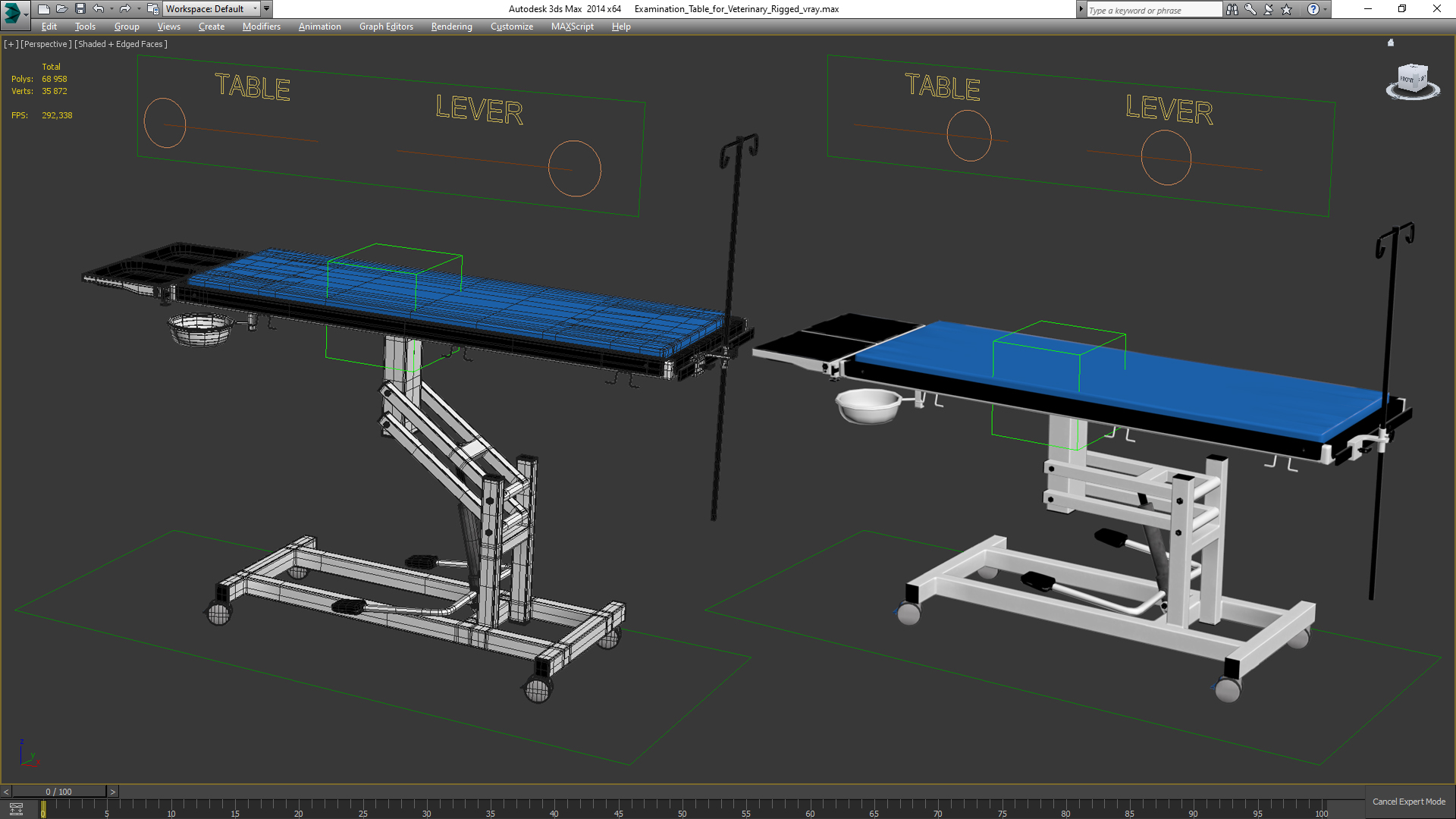Viewport: 1456px width, 819px height.
Task: Restore down the 3ds Max window
Action: tap(1402, 9)
